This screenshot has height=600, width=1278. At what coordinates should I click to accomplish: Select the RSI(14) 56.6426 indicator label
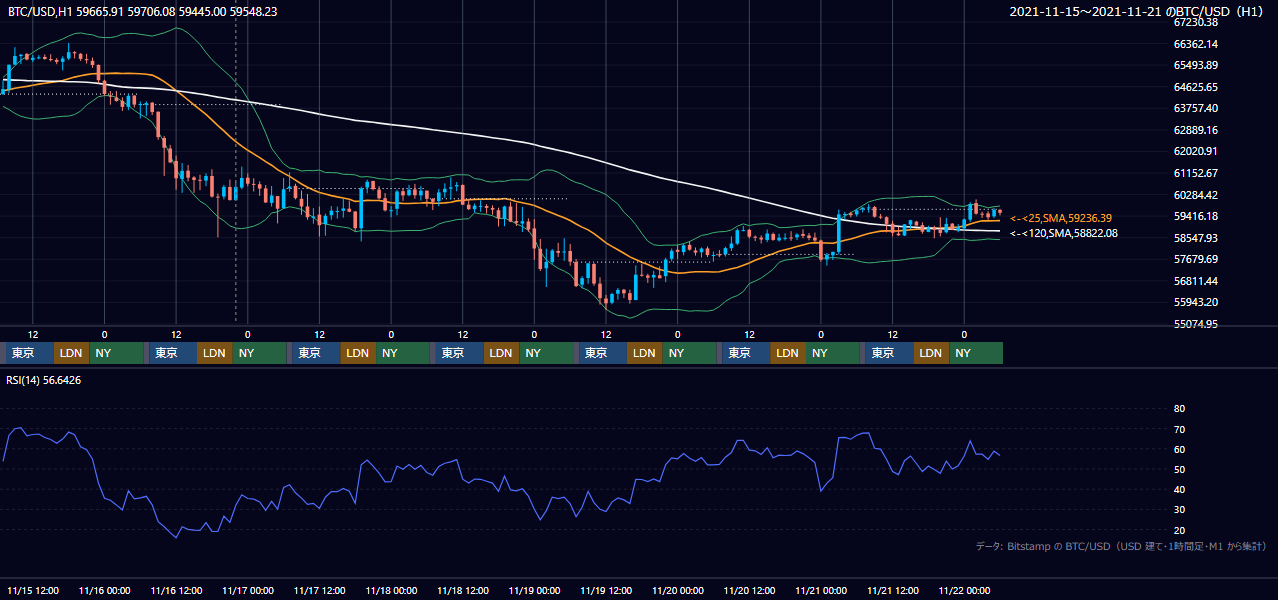pos(45,380)
